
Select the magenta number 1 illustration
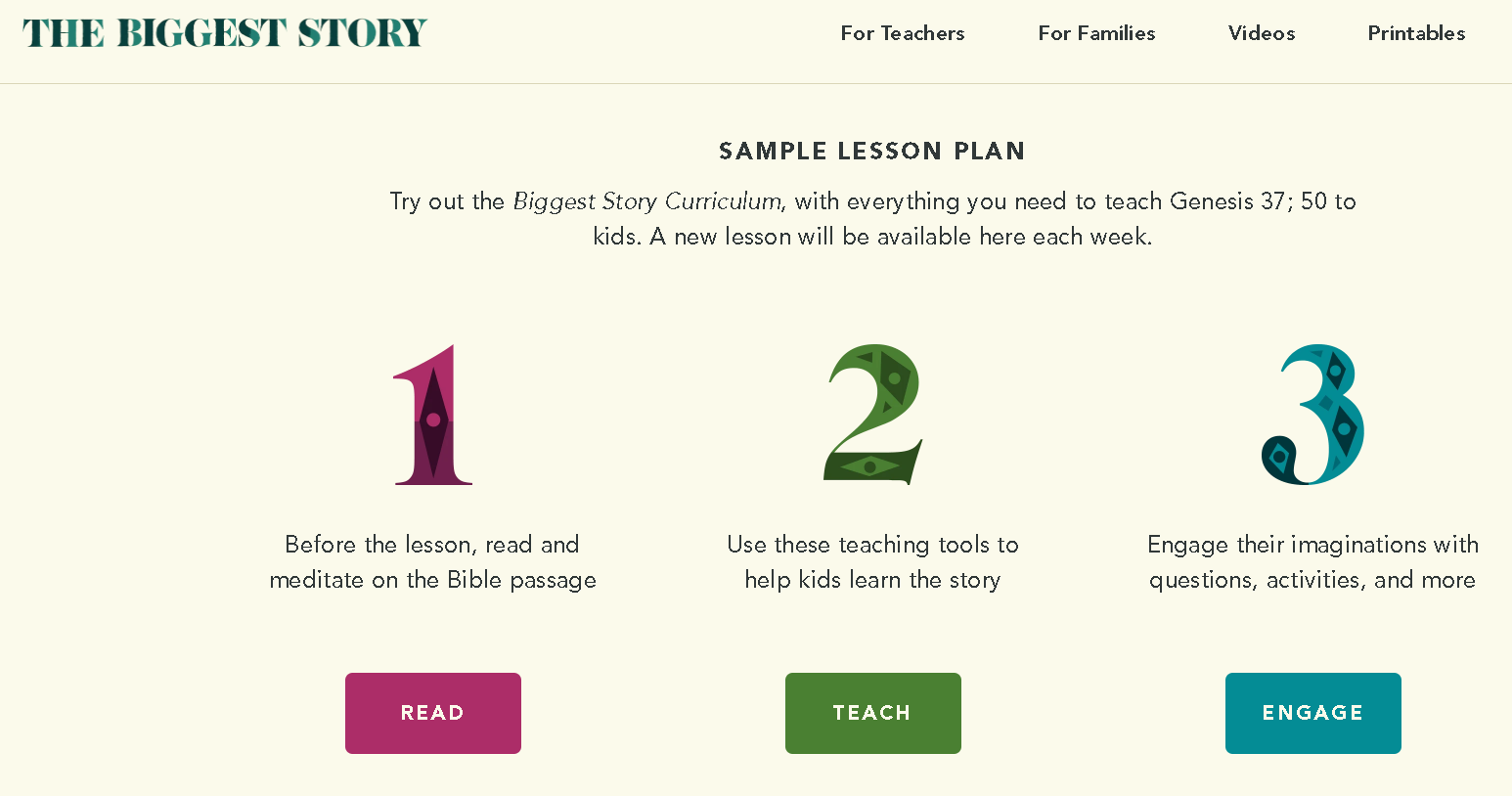pos(433,415)
